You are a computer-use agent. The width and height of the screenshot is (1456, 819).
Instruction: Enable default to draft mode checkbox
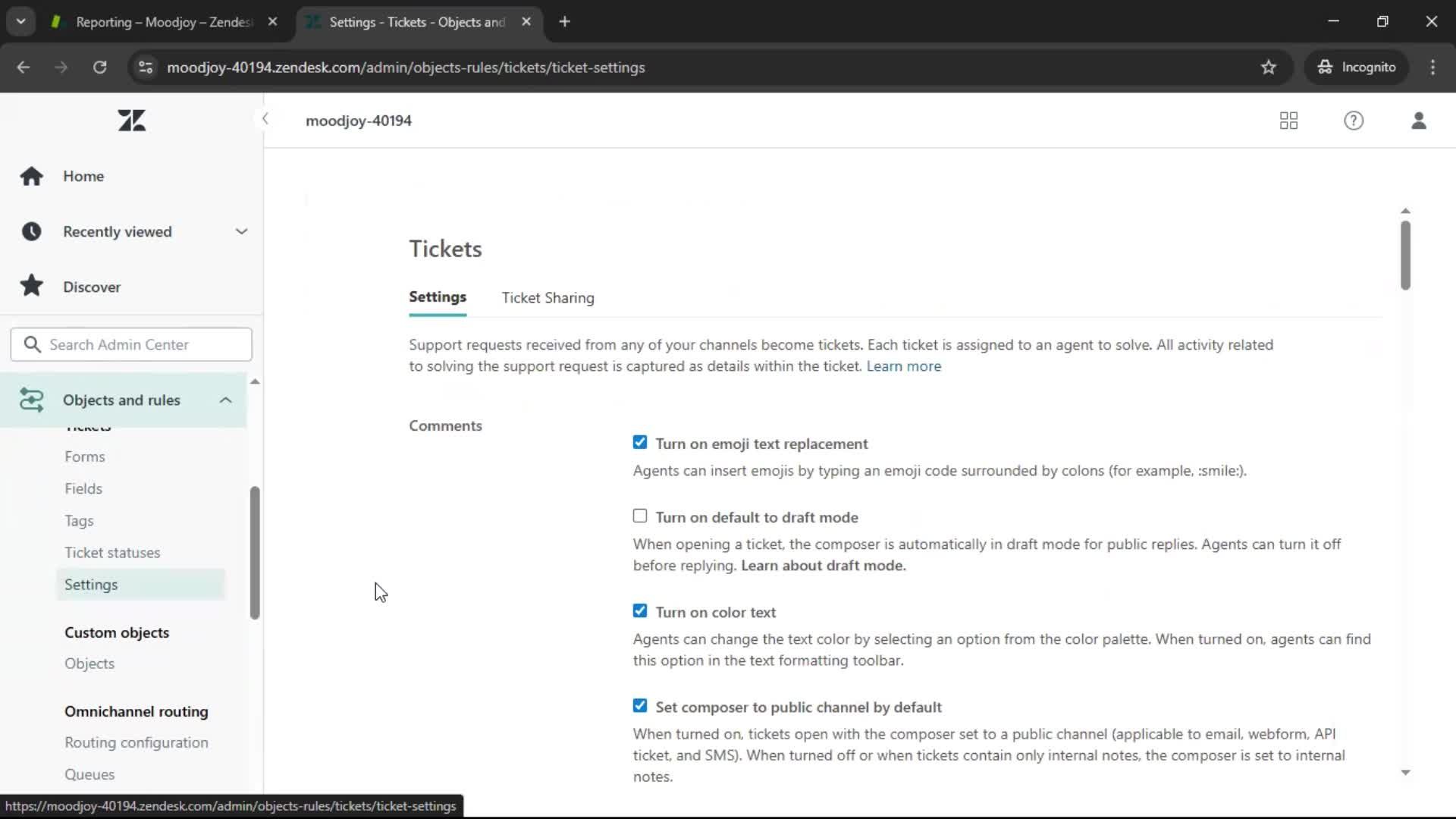point(640,516)
